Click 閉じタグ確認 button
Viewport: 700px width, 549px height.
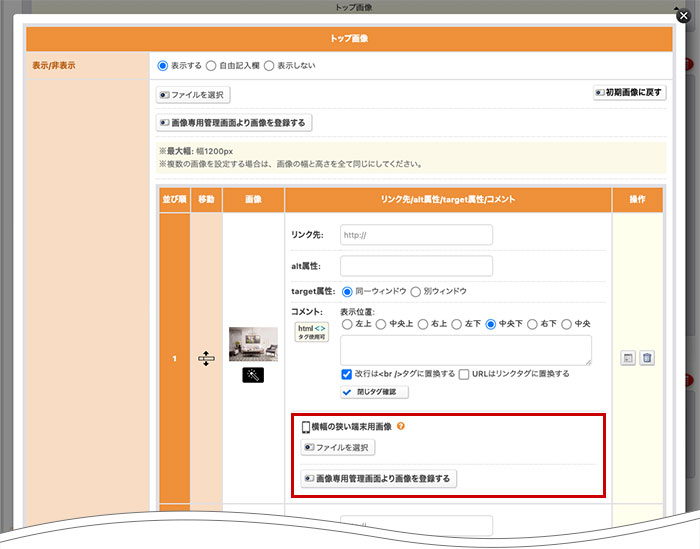pos(375,392)
